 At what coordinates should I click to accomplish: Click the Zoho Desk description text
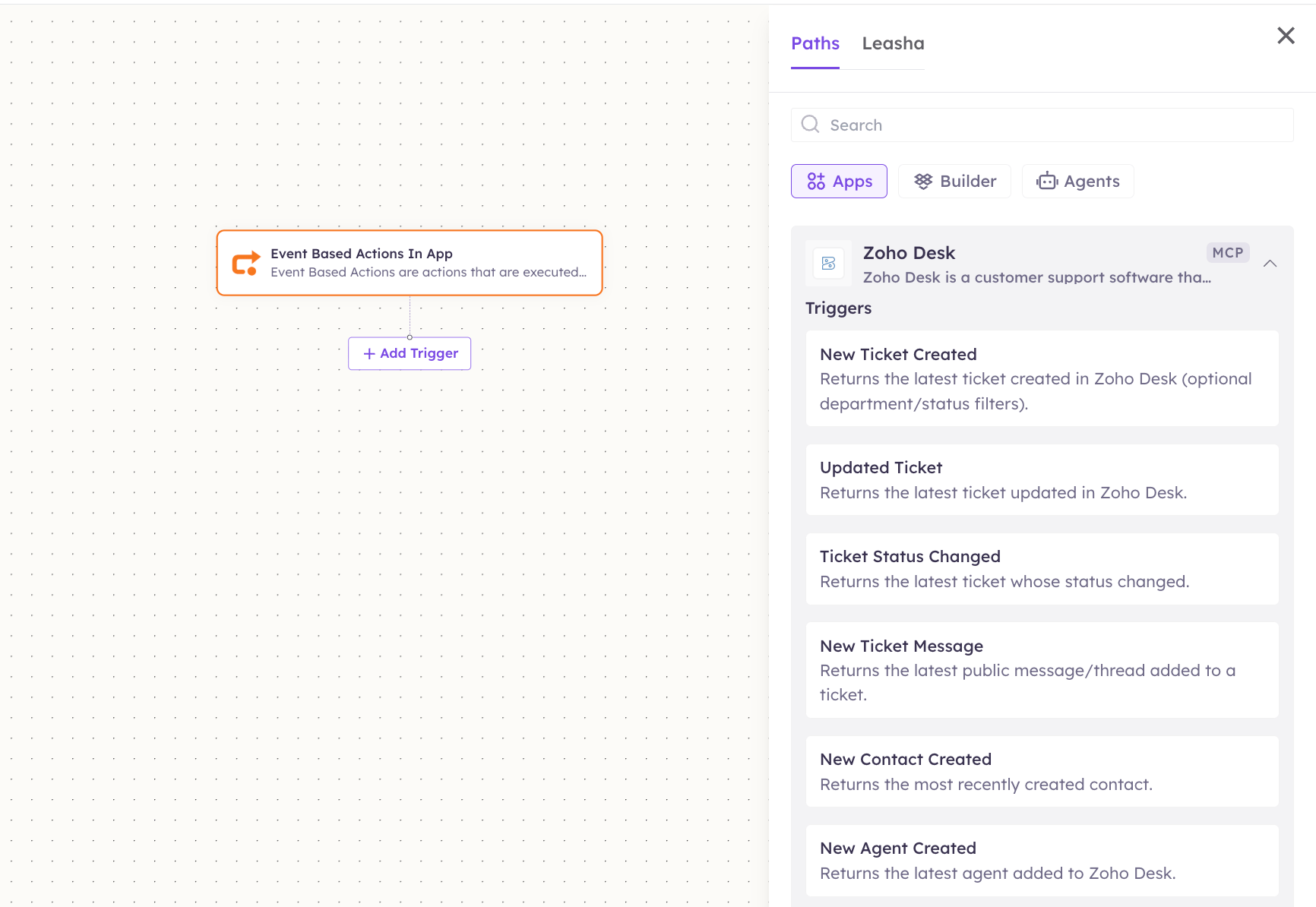pyautogui.click(x=1037, y=277)
